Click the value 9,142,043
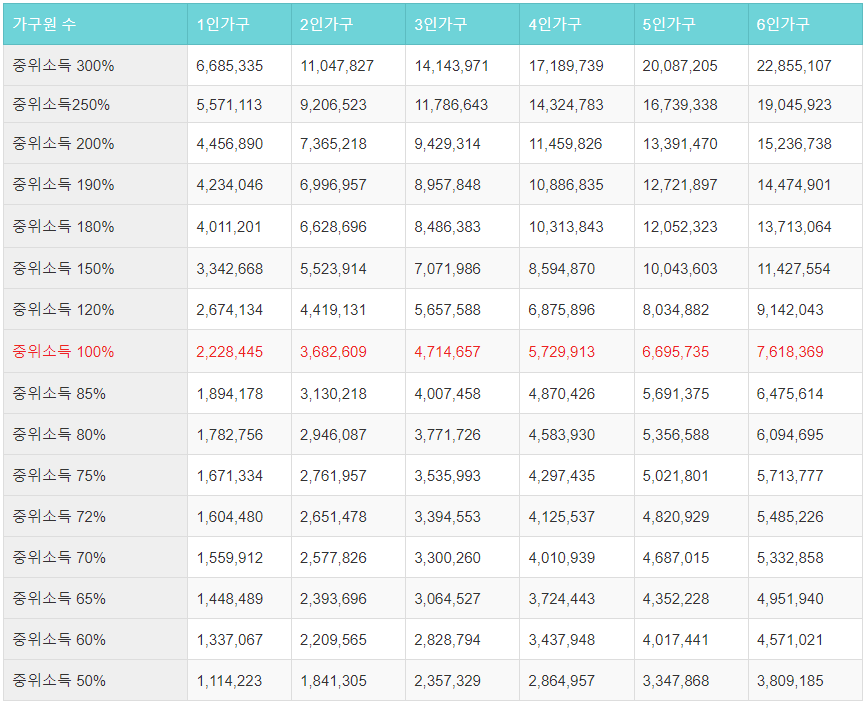This screenshot has width=867, height=707. coord(790,310)
